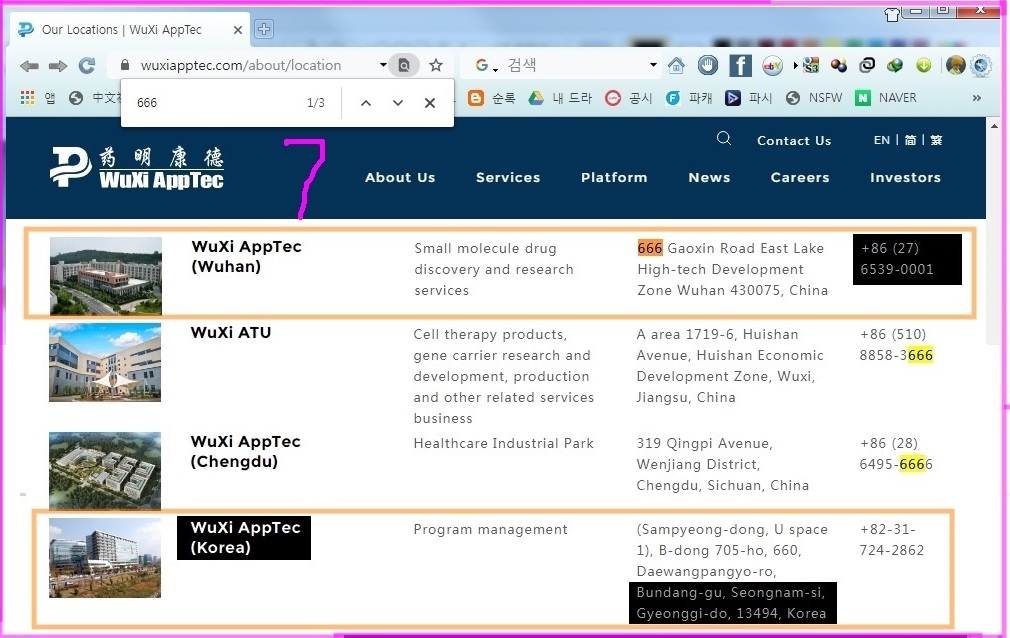Screen dimensions: 1010x638
Task: Close the find bar
Action: coord(430,103)
